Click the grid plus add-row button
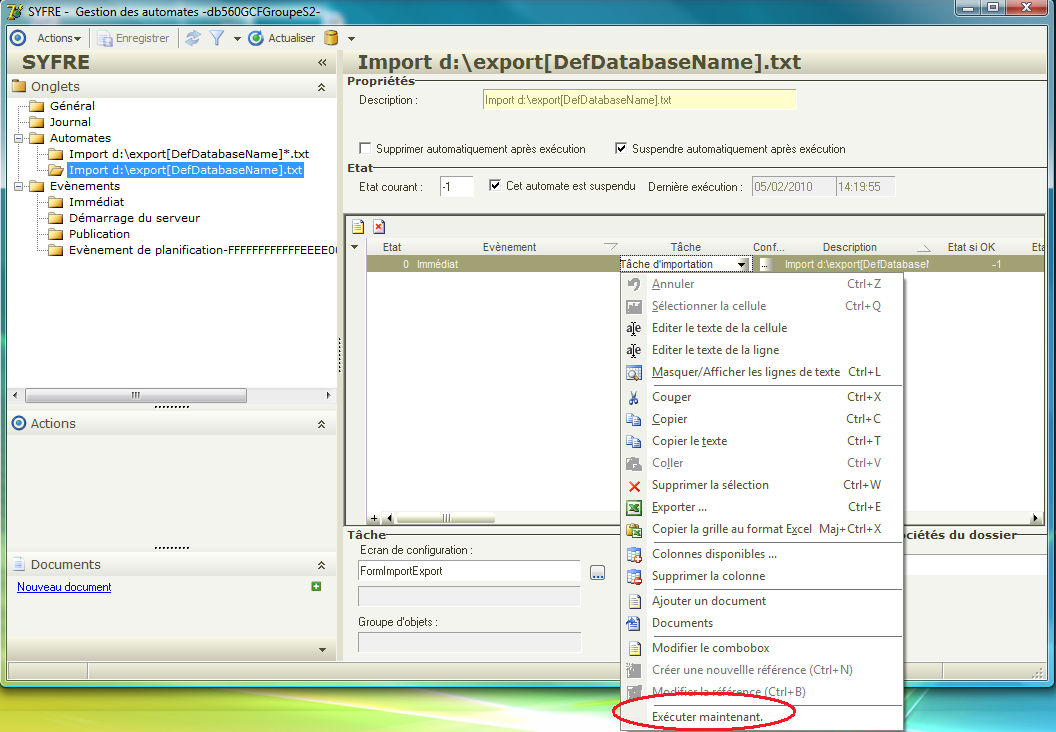The width and height of the screenshot is (1056, 732). tap(374, 519)
